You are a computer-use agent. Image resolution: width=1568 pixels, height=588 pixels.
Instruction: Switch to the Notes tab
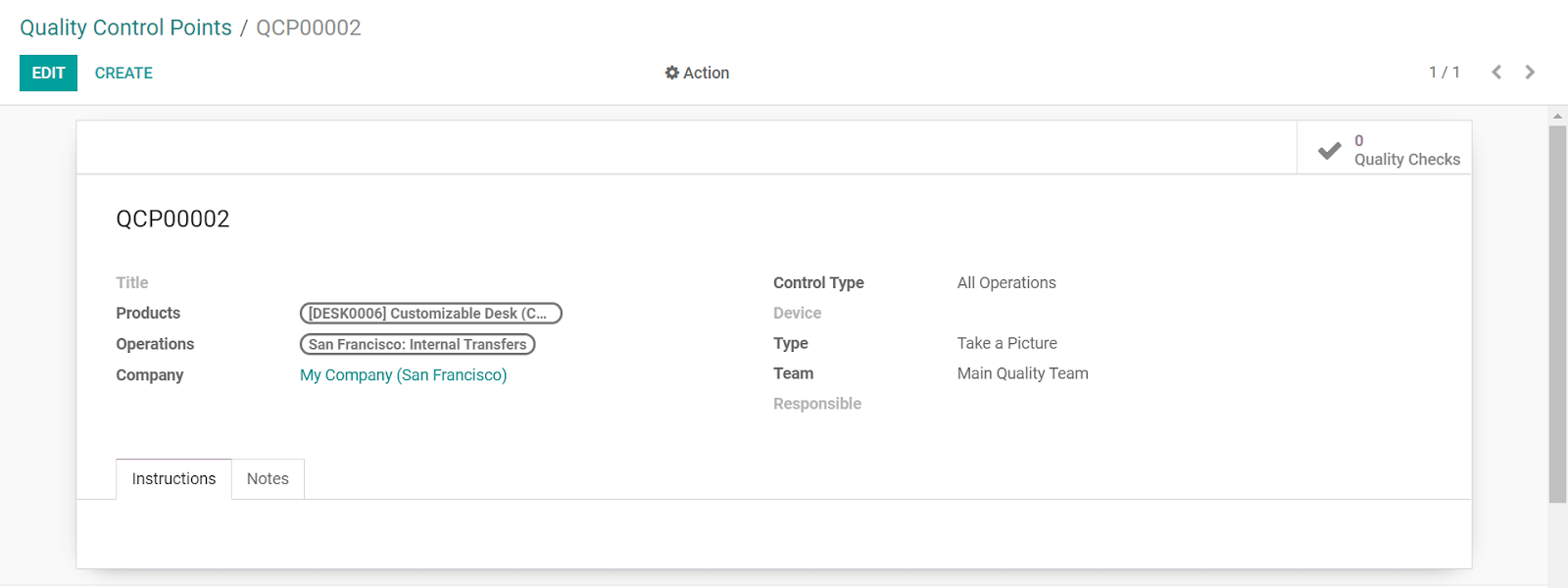(268, 479)
